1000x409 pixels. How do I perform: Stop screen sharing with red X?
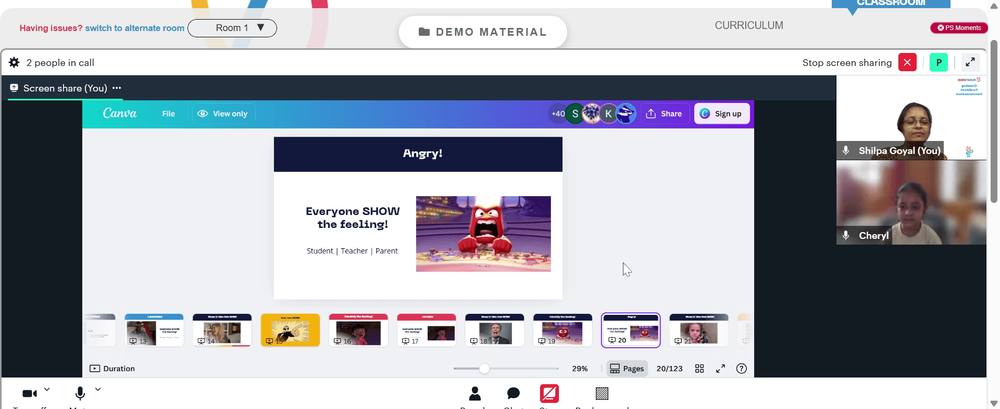tap(907, 63)
